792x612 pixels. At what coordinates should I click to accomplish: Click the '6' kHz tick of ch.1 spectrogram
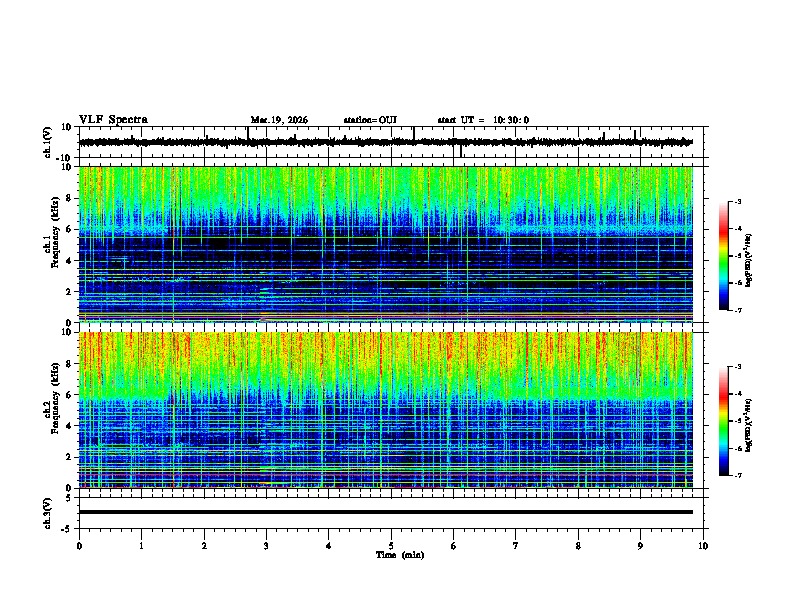click(x=69, y=230)
